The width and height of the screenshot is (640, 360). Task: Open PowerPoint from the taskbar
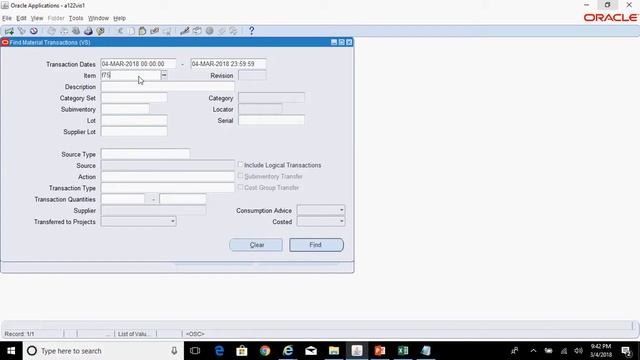point(380,351)
